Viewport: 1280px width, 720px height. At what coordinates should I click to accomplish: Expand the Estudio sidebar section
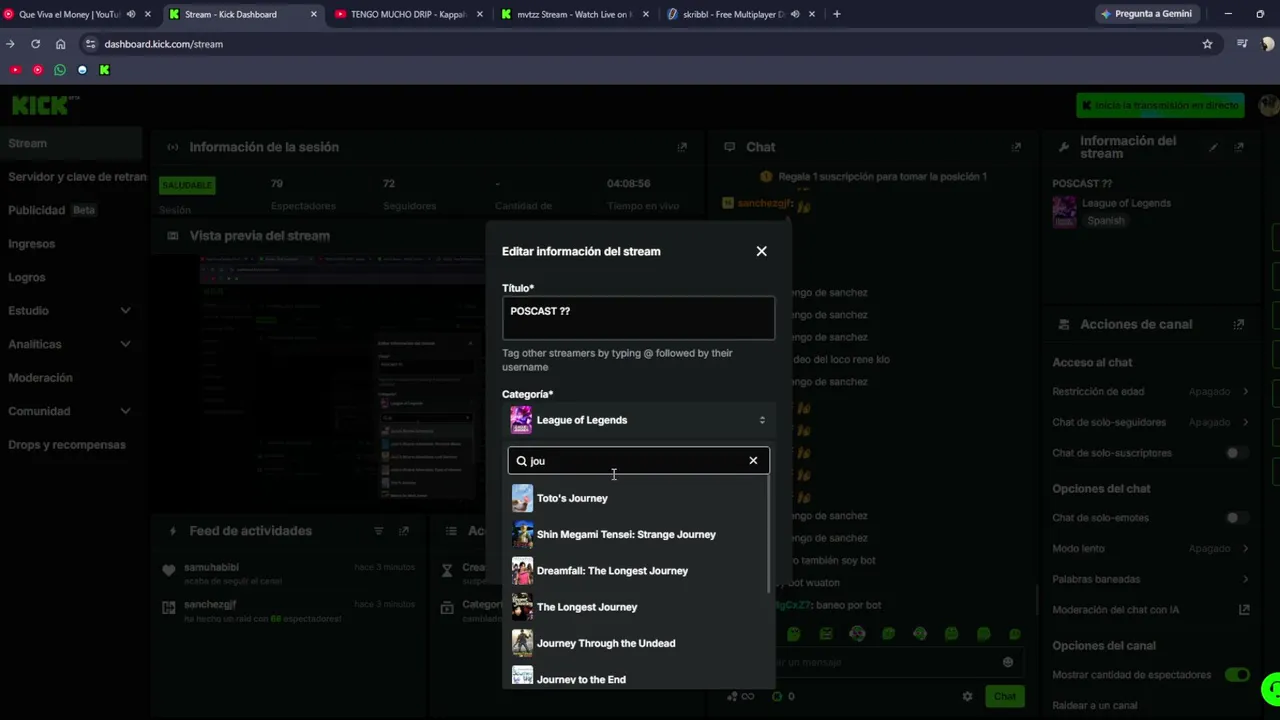coord(69,311)
